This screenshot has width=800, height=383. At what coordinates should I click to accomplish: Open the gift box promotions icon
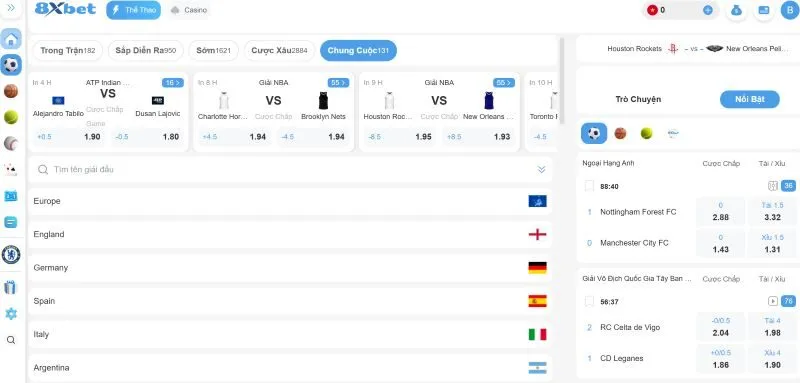(x=11, y=288)
